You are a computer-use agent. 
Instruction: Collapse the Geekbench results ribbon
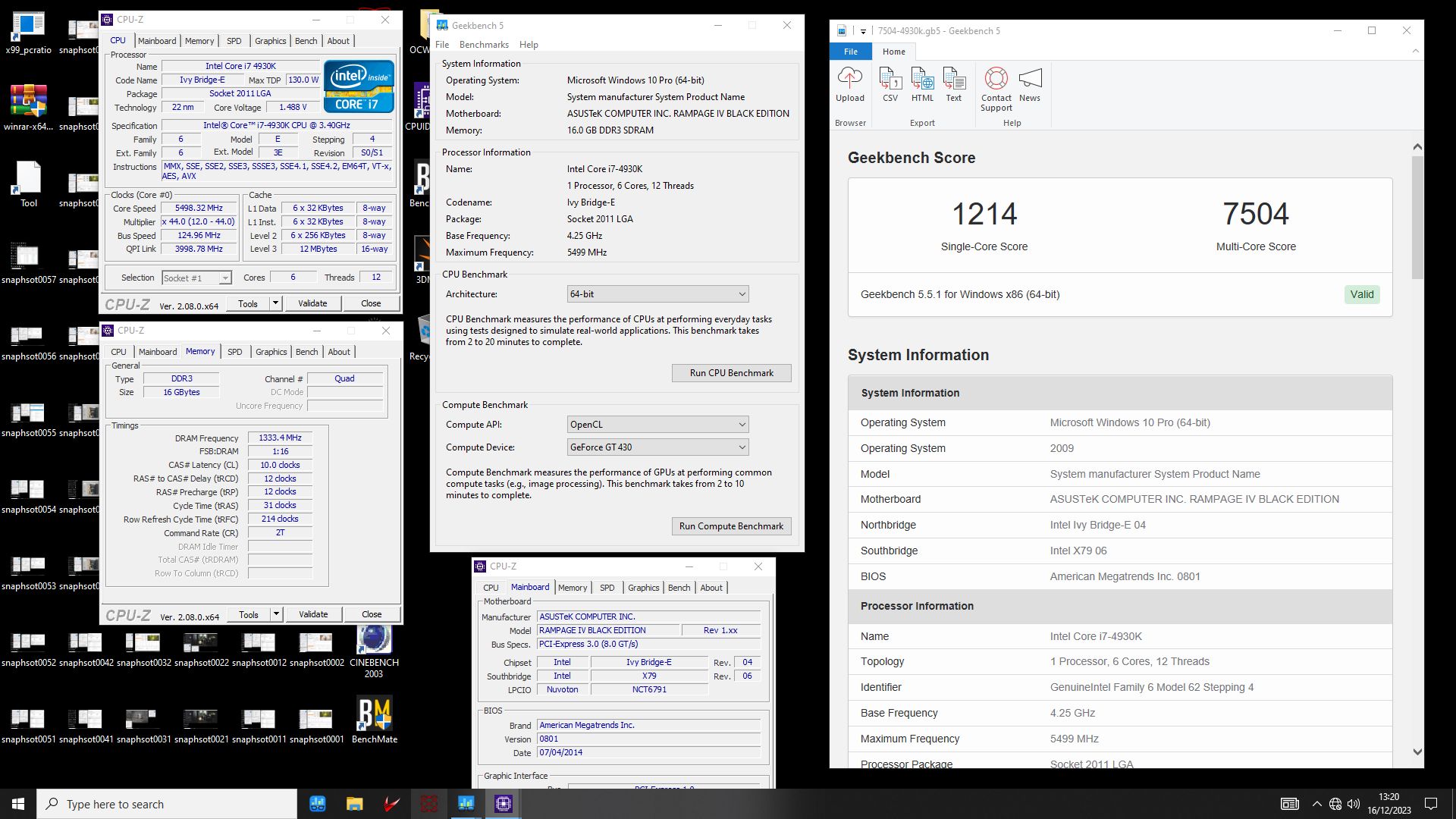point(1415,51)
